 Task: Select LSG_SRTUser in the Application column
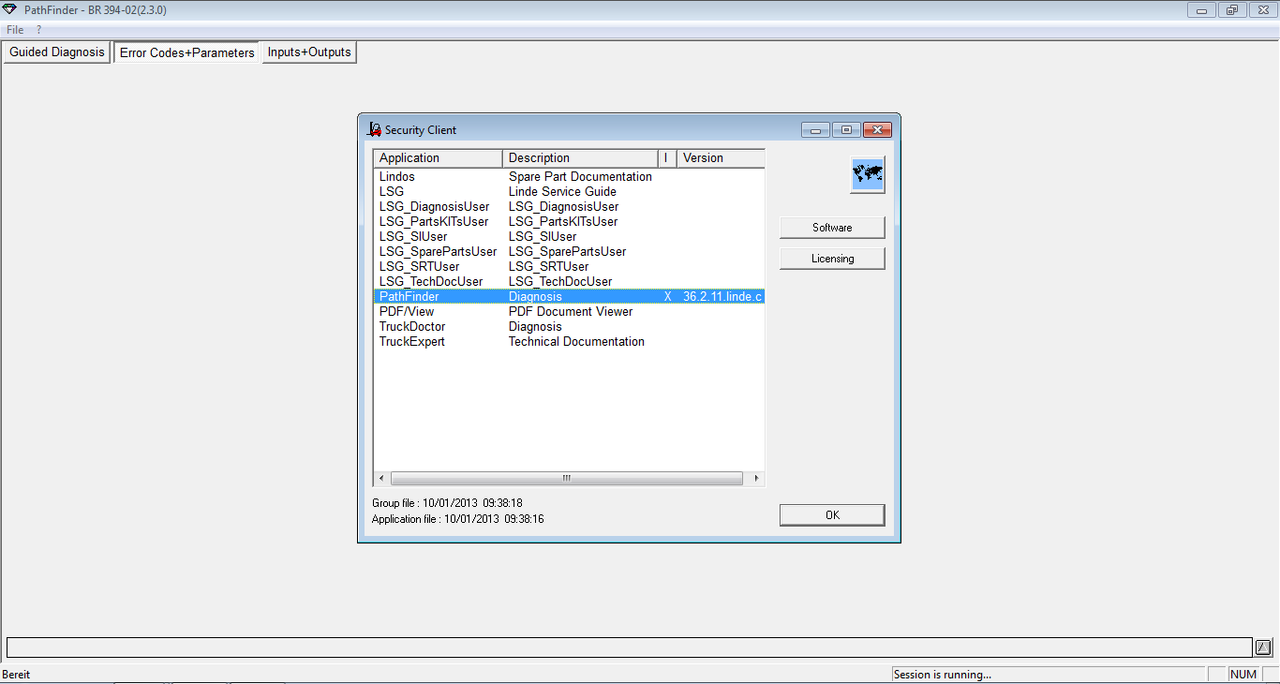[x=419, y=266]
